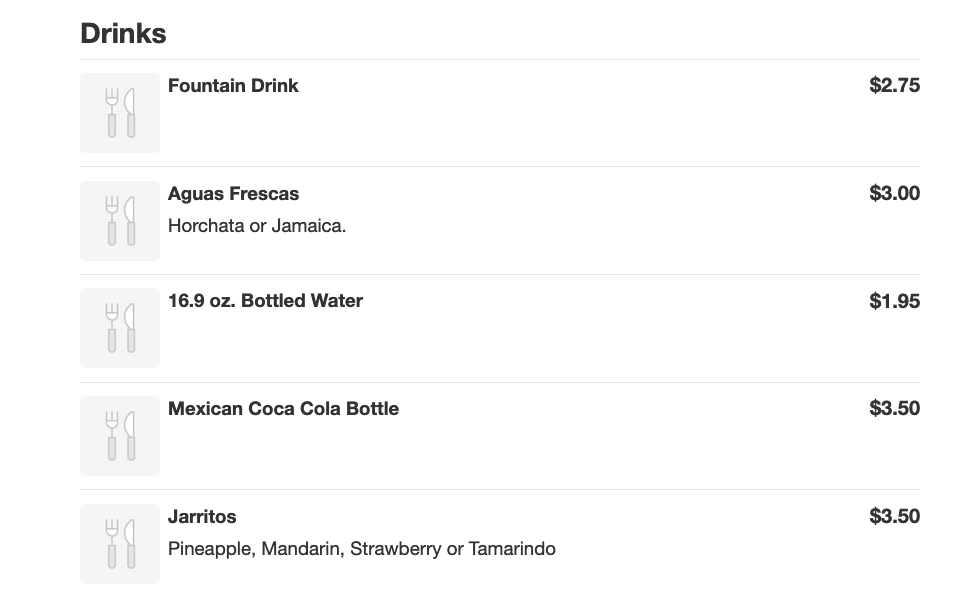Click the Fountain Drink placeholder utensils icon
The height and width of the screenshot is (608, 966).
[120, 113]
